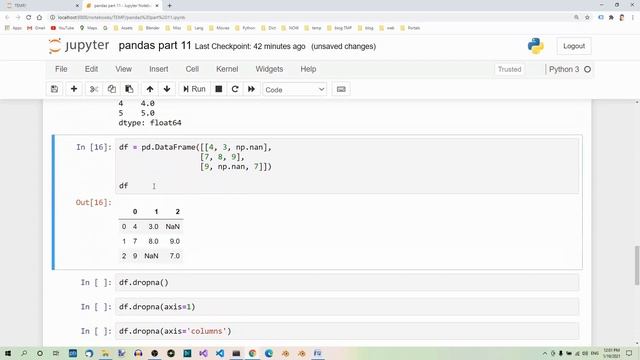This screenshot has height=360, width=640.
Task: Open the cell type Code dropdown
Action: pyautogui.click(x=294, y=89)
